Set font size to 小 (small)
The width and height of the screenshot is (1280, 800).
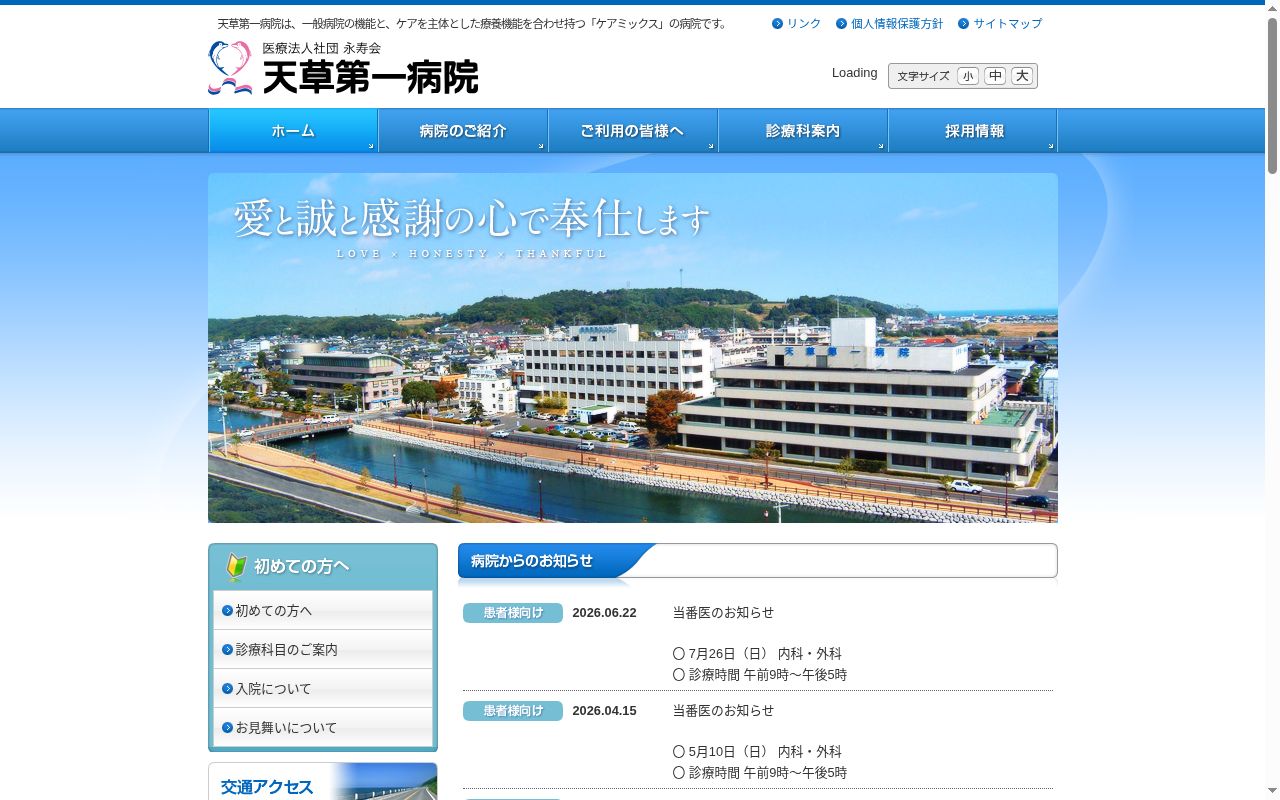pos(968,76)
